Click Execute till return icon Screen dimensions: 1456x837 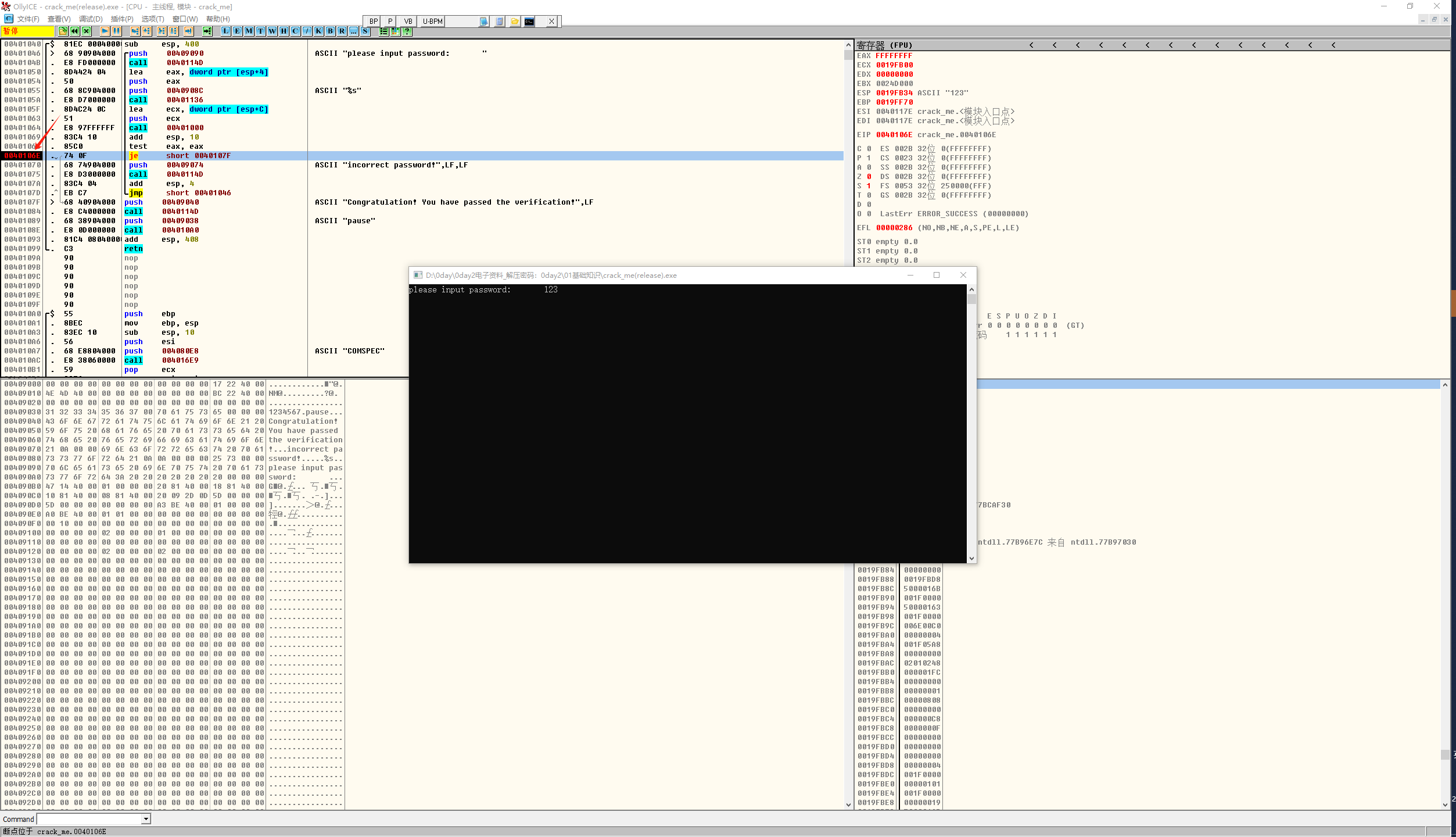188,31
